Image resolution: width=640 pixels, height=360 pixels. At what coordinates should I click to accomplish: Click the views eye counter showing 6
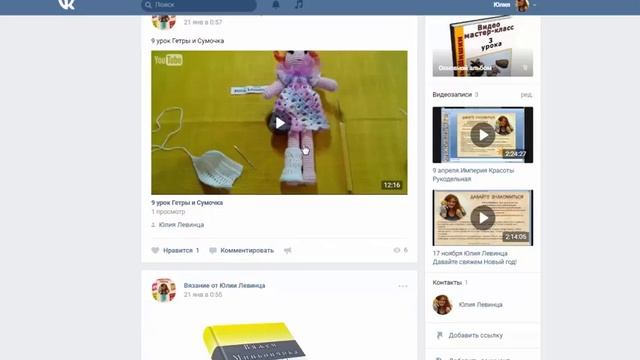pos(400,250)
